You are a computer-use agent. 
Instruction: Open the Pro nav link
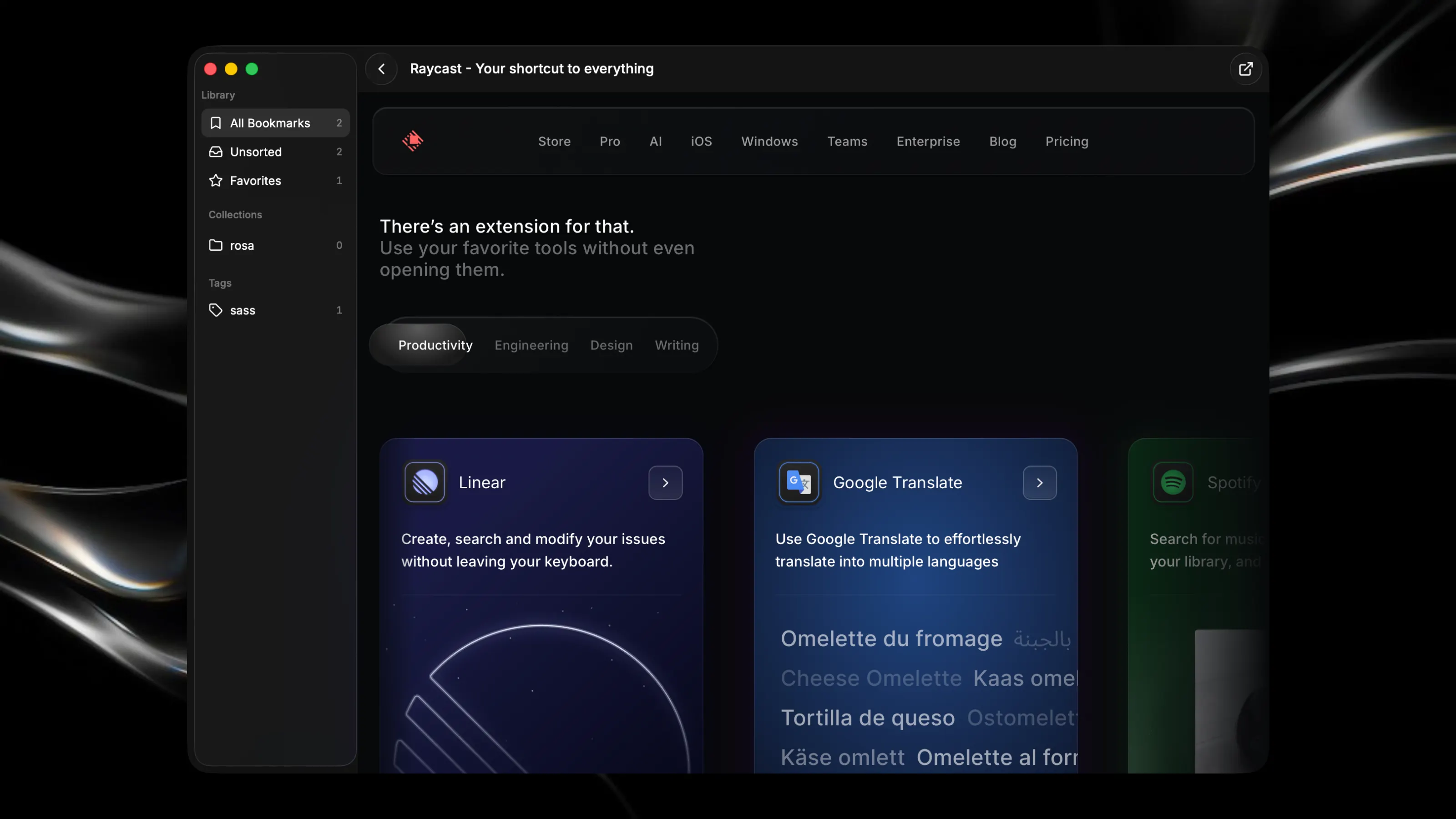tap(609, 142)
